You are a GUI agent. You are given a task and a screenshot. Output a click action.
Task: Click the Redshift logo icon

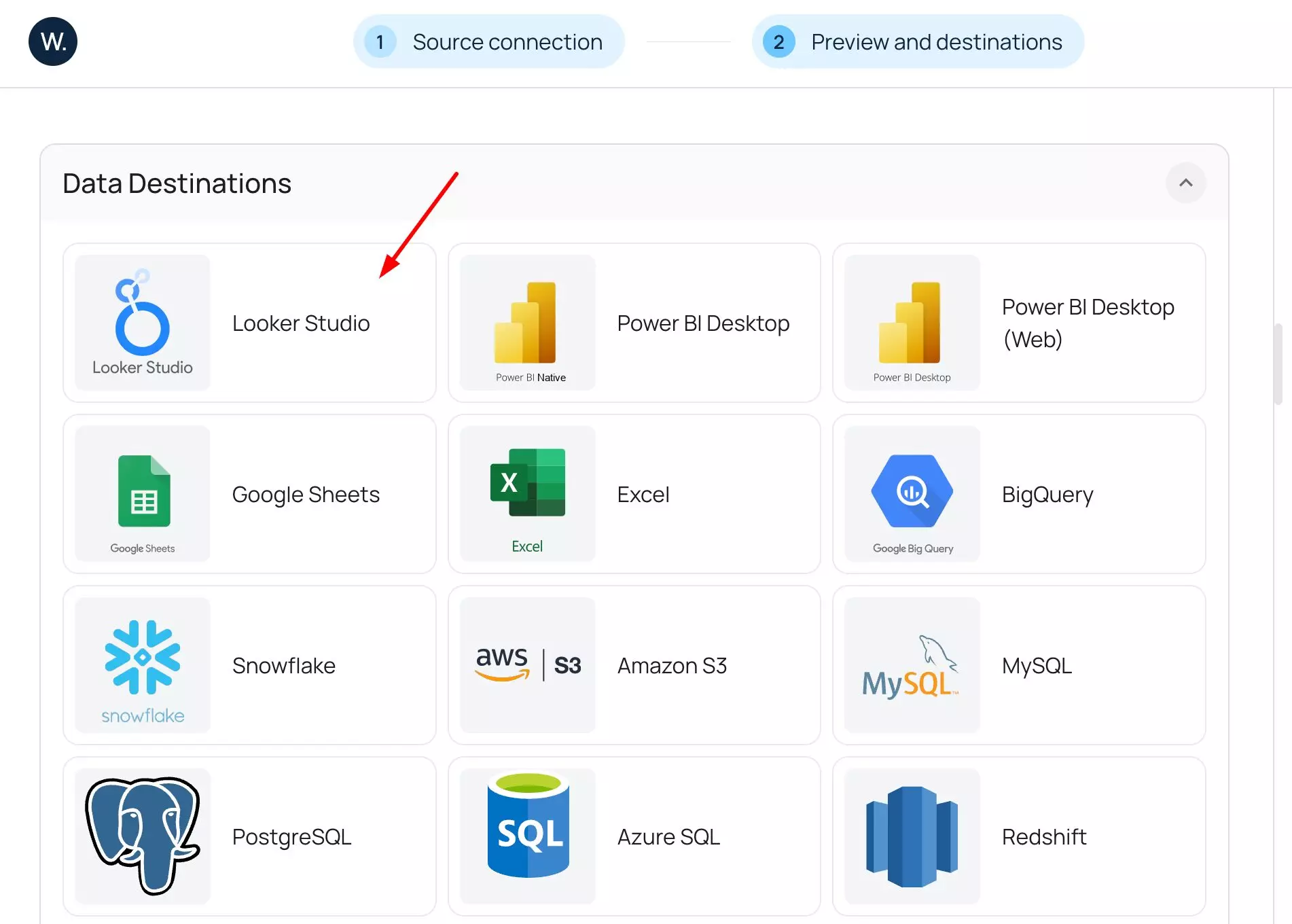[x=912, y=836]
